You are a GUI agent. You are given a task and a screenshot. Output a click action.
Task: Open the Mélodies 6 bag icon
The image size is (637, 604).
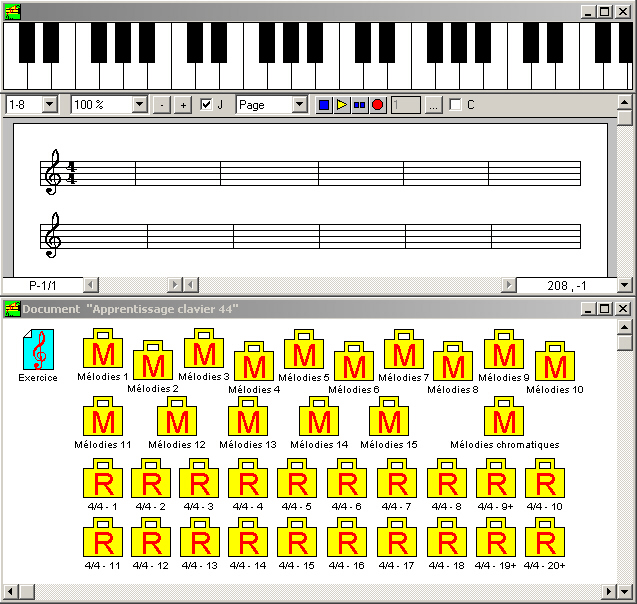354,361
